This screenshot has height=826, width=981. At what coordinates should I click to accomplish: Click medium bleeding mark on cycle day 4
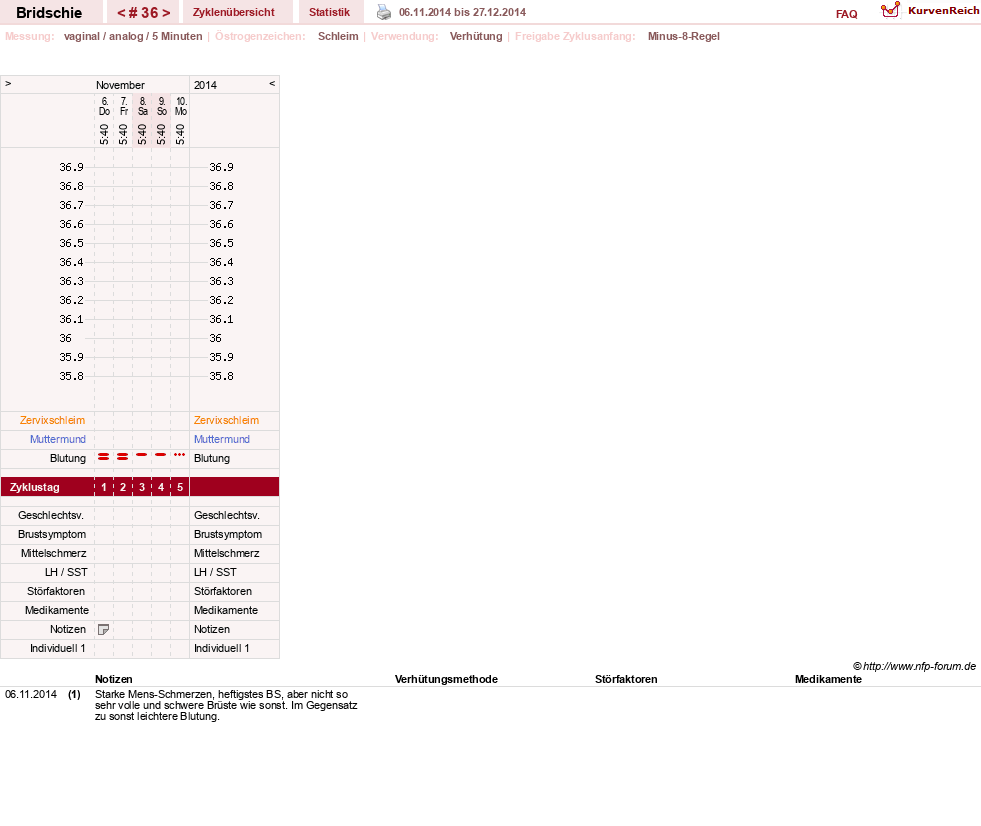pos(161,454)
